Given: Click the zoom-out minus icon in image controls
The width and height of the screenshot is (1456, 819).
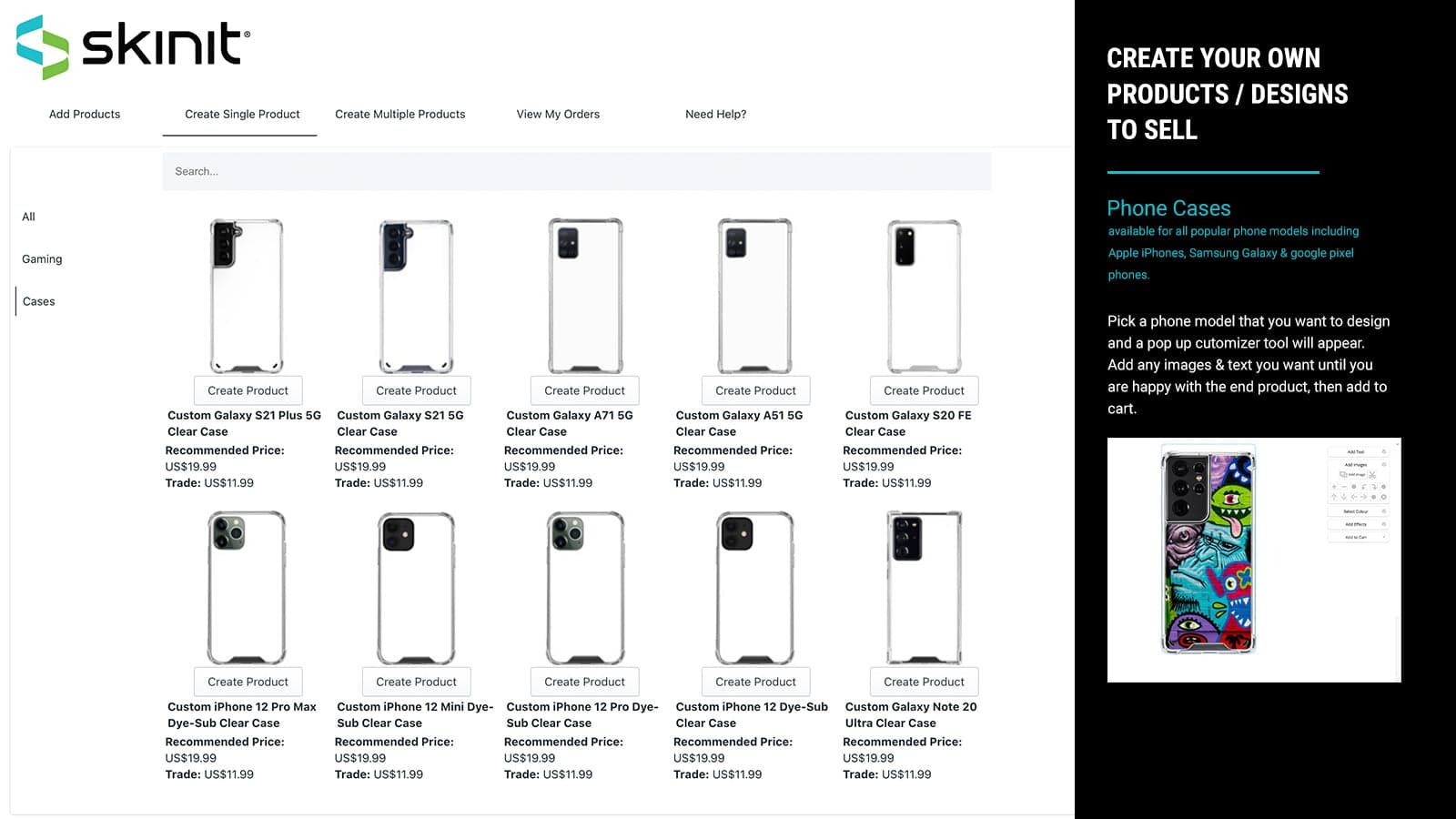Looking at the screenshot, I should coord(1343,487).
